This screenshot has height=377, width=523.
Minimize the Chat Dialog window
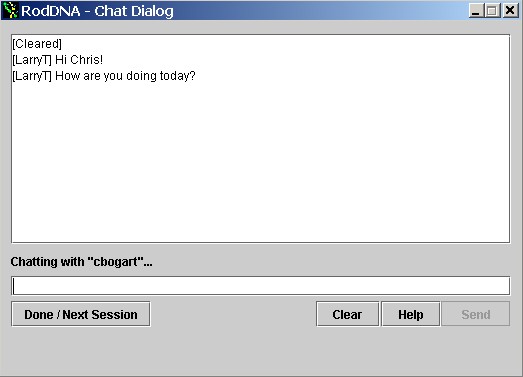coord(476,11)
